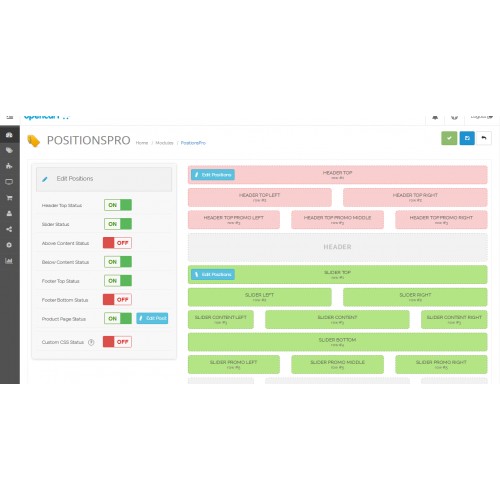Open the catalog tag icon in the sidebar

click(x=9, y=150)
